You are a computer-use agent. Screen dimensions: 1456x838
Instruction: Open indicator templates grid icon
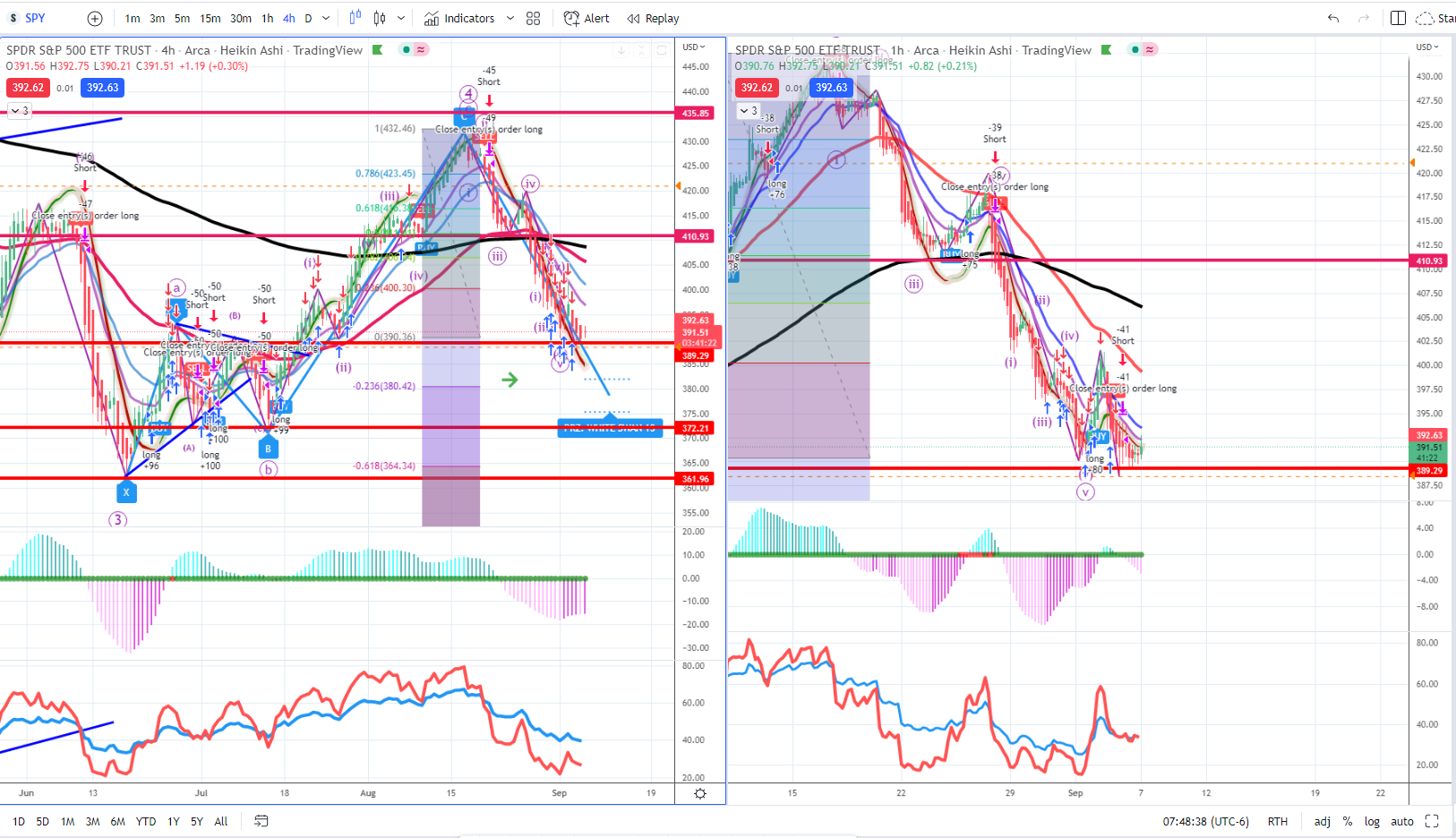pyautogui.click(x=534, y=18)
